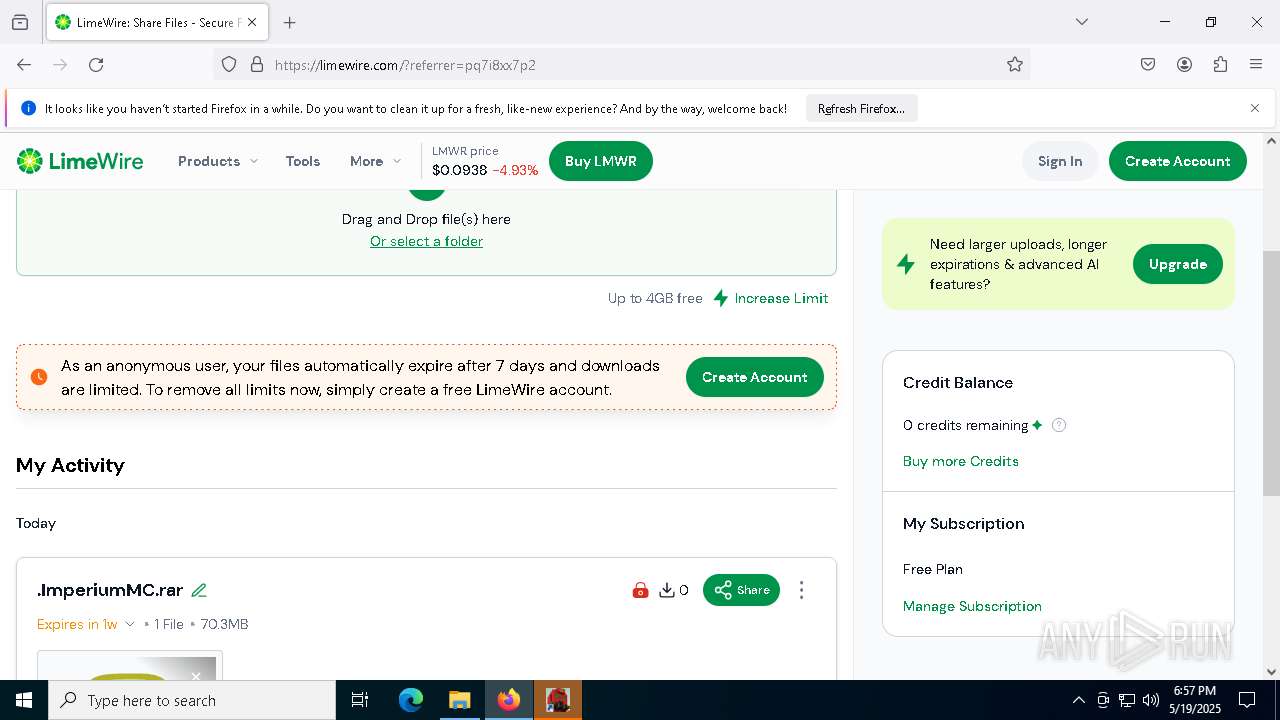Open the tracking protection shield panel
The height and width of the screenshot is (720, 1280).
point(229,64)
